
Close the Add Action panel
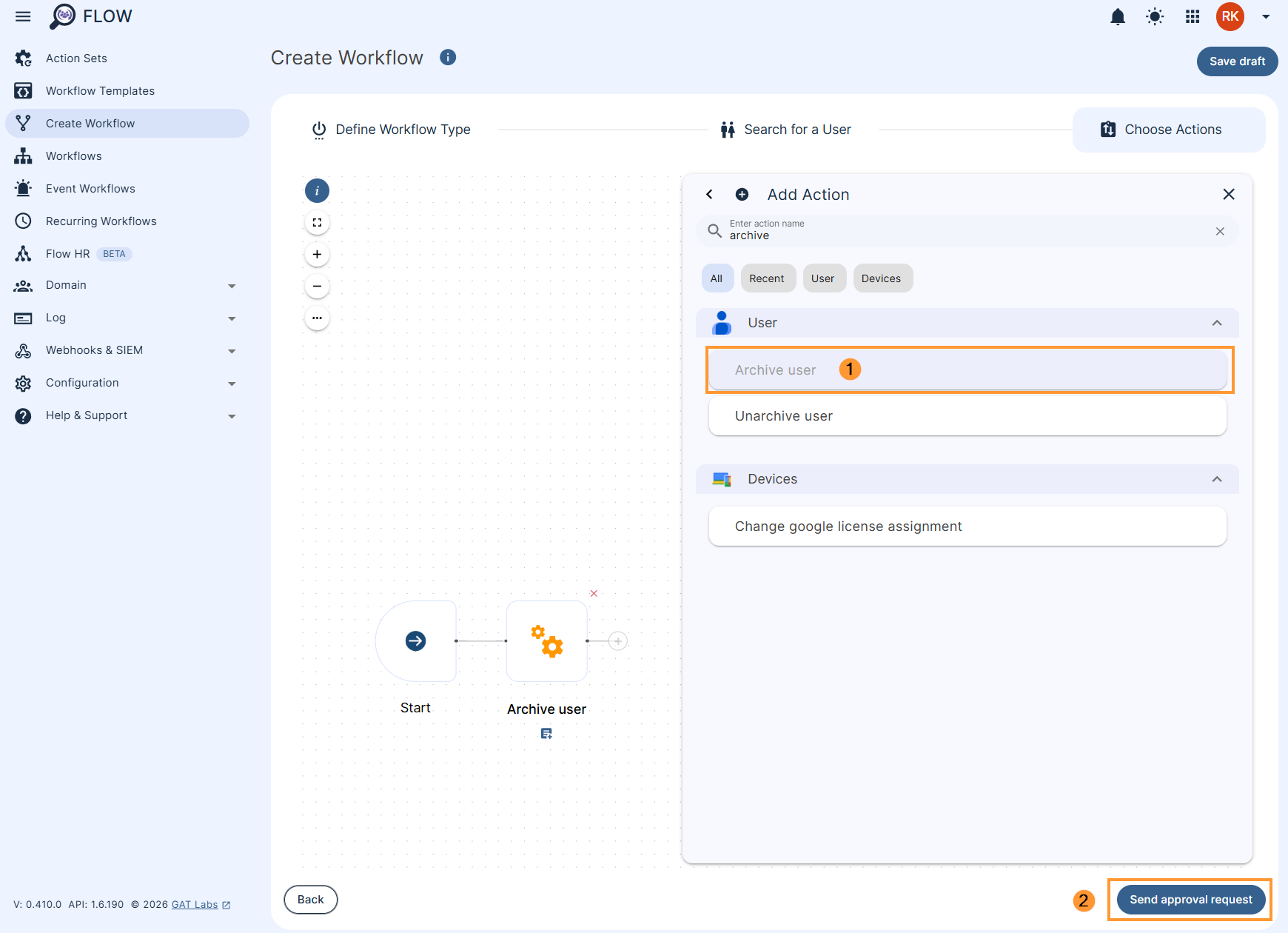[1229, 194]
